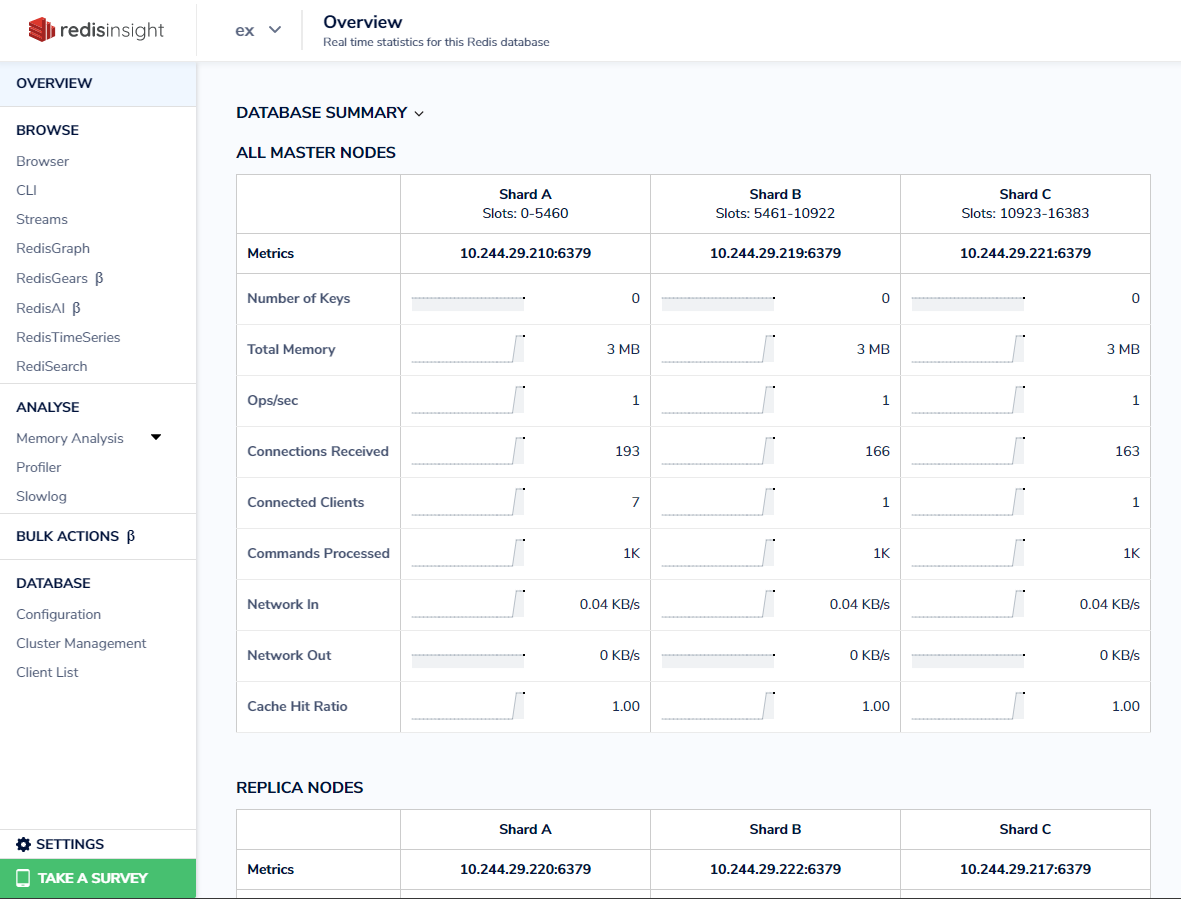Open the Browser page
This screenshot has width=1181, height=899.
coord(43,161)
